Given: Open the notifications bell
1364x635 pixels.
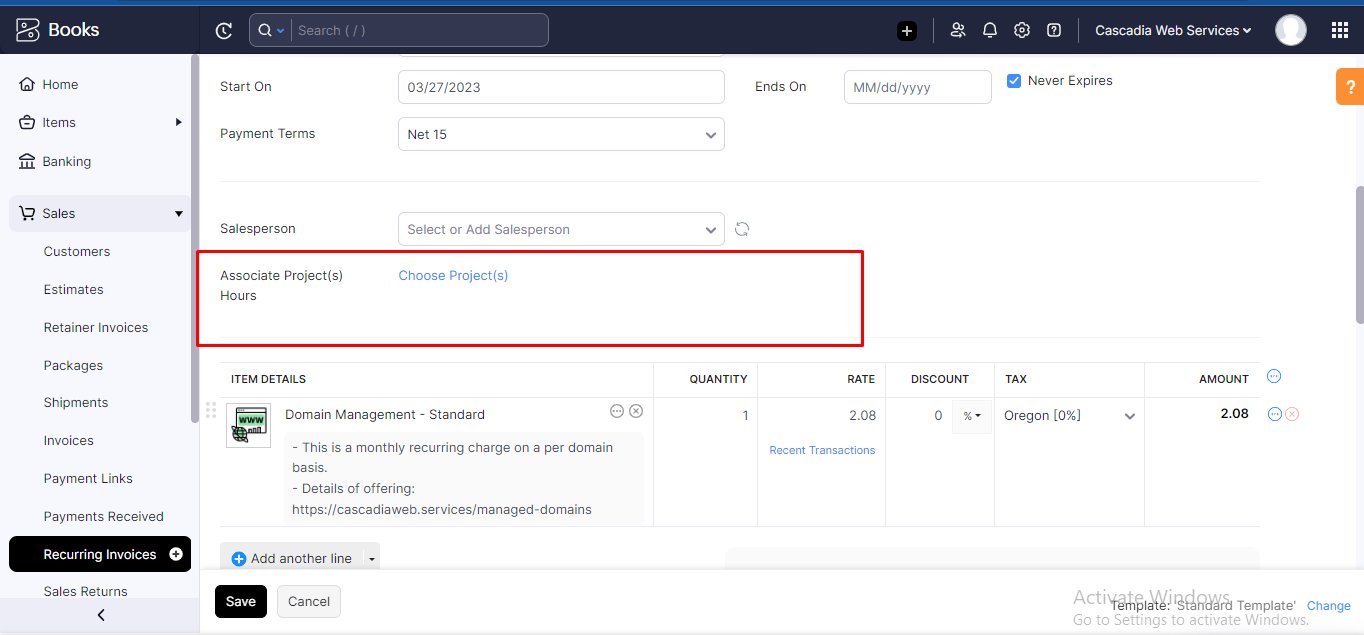Looking at the screenshot, I should click(990, 30).
